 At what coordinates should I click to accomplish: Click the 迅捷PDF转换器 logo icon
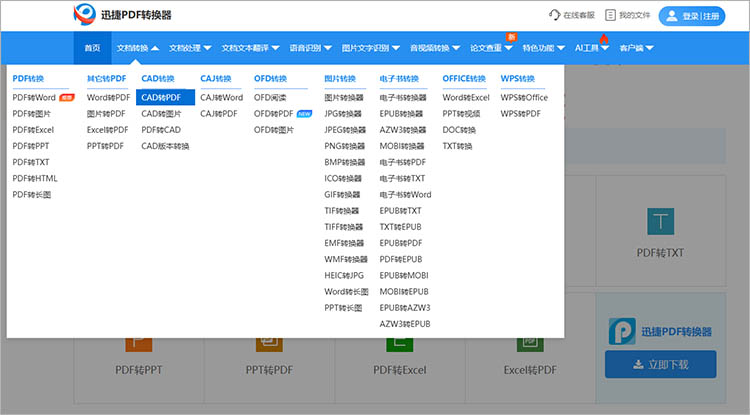(x=85, y=14)
